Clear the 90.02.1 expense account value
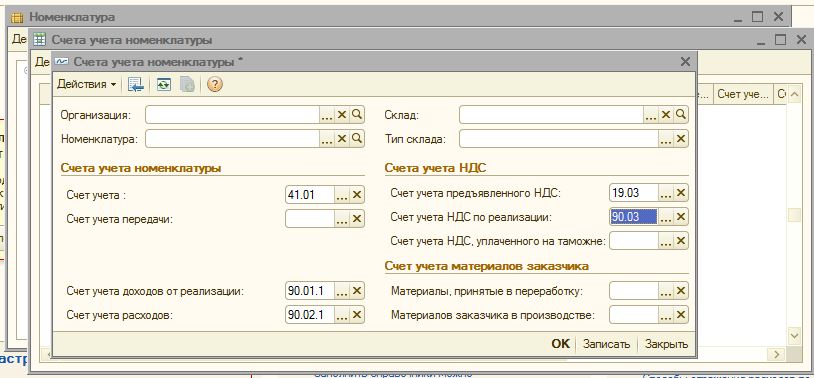This screenshot has height=378, width=814. pyautogui.click(x=357, y=315)
